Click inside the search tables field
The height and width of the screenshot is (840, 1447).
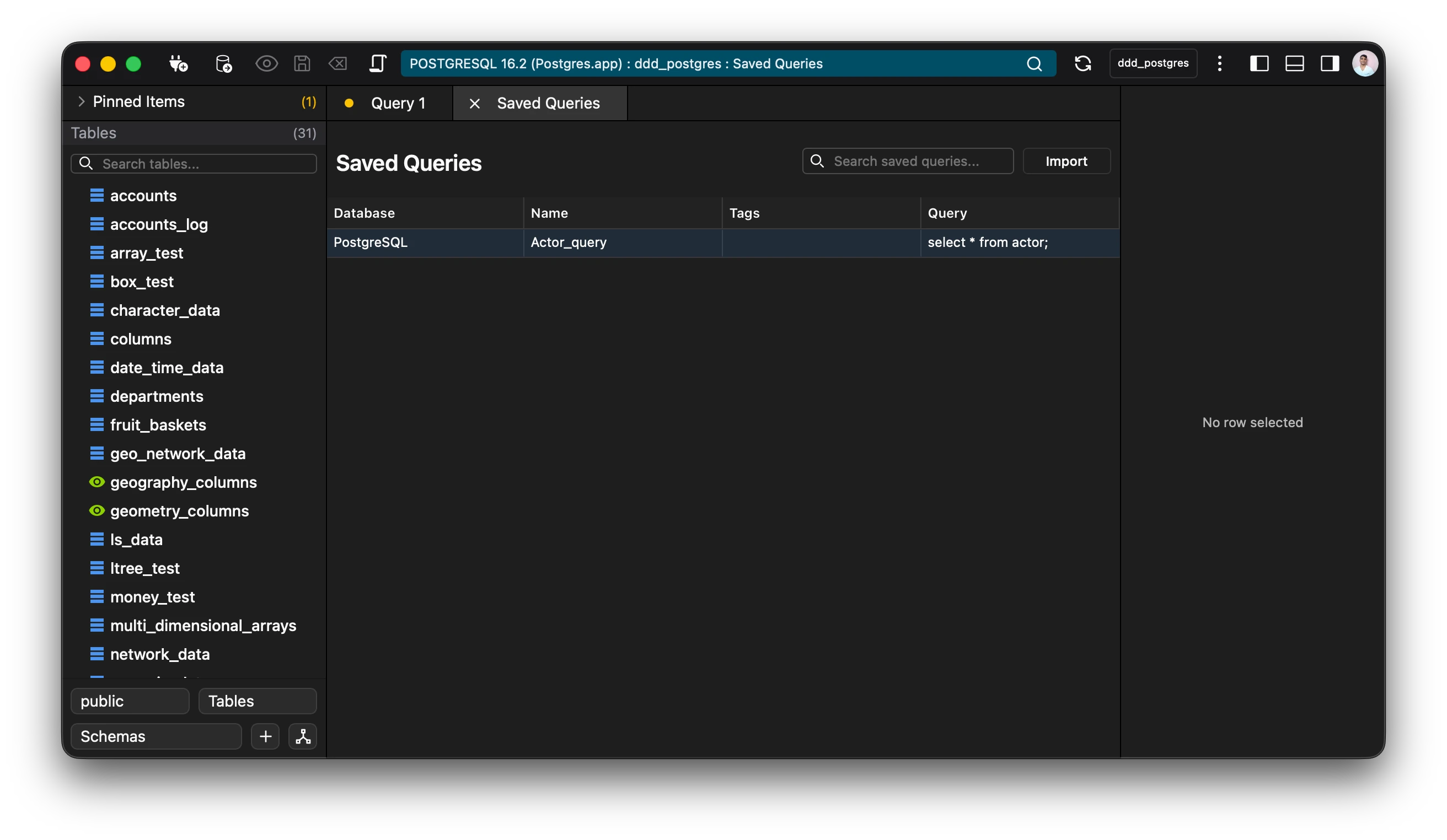194,164
